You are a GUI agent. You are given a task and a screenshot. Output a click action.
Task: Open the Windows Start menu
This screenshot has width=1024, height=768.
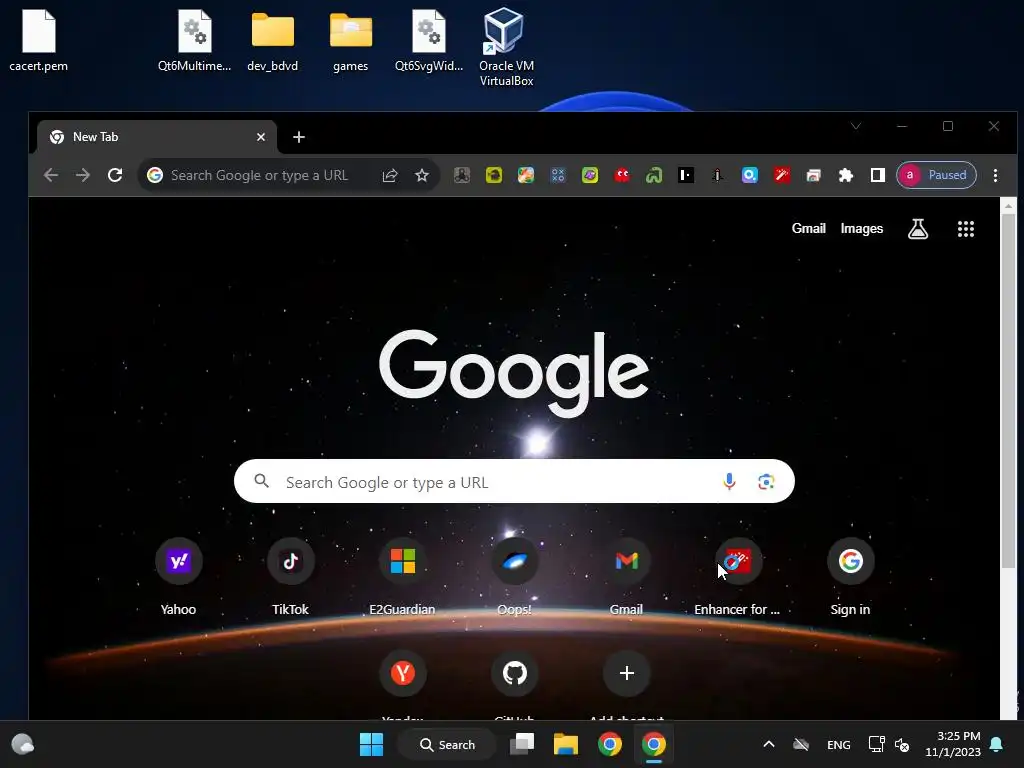372,744
